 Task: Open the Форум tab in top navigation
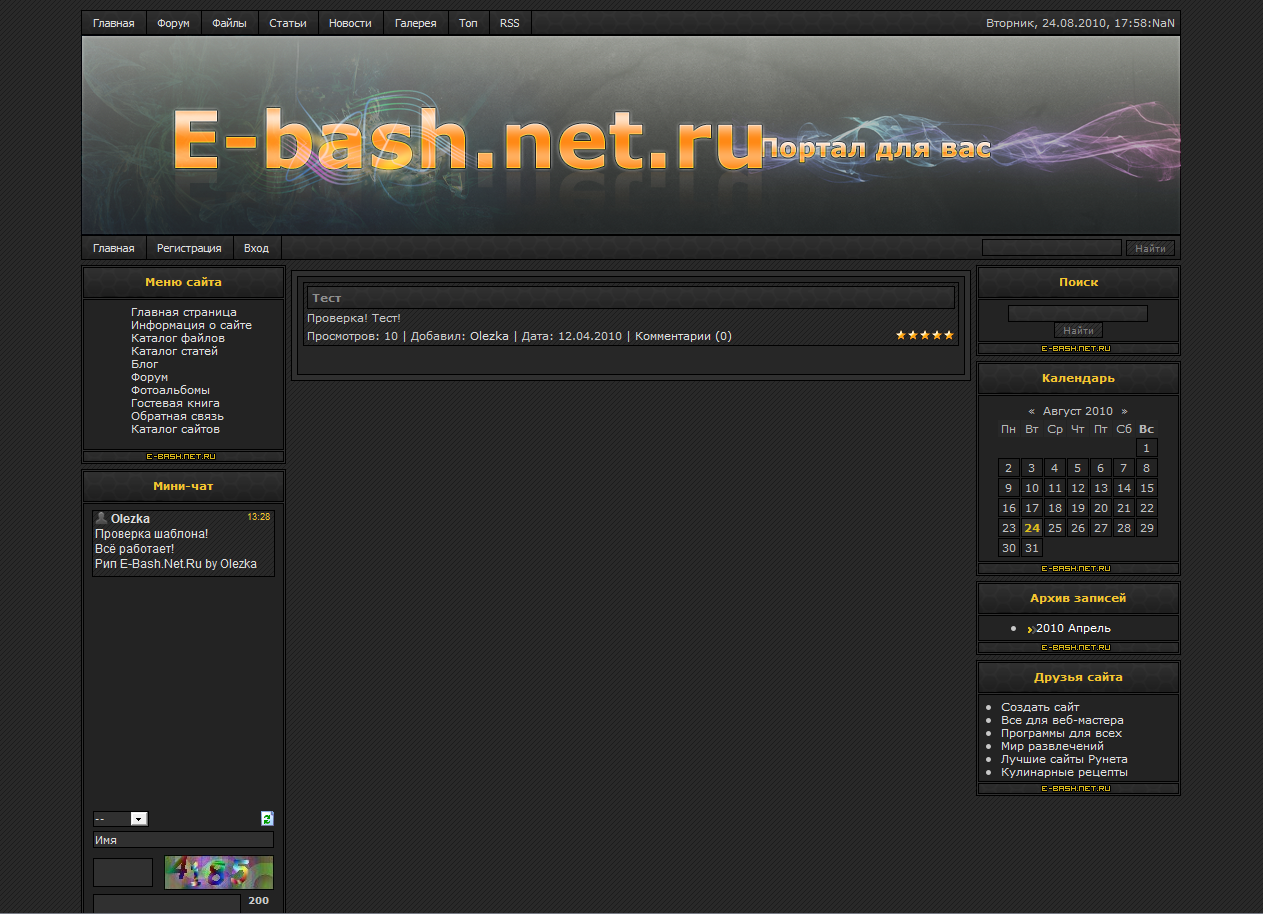(x=173, y=23)
